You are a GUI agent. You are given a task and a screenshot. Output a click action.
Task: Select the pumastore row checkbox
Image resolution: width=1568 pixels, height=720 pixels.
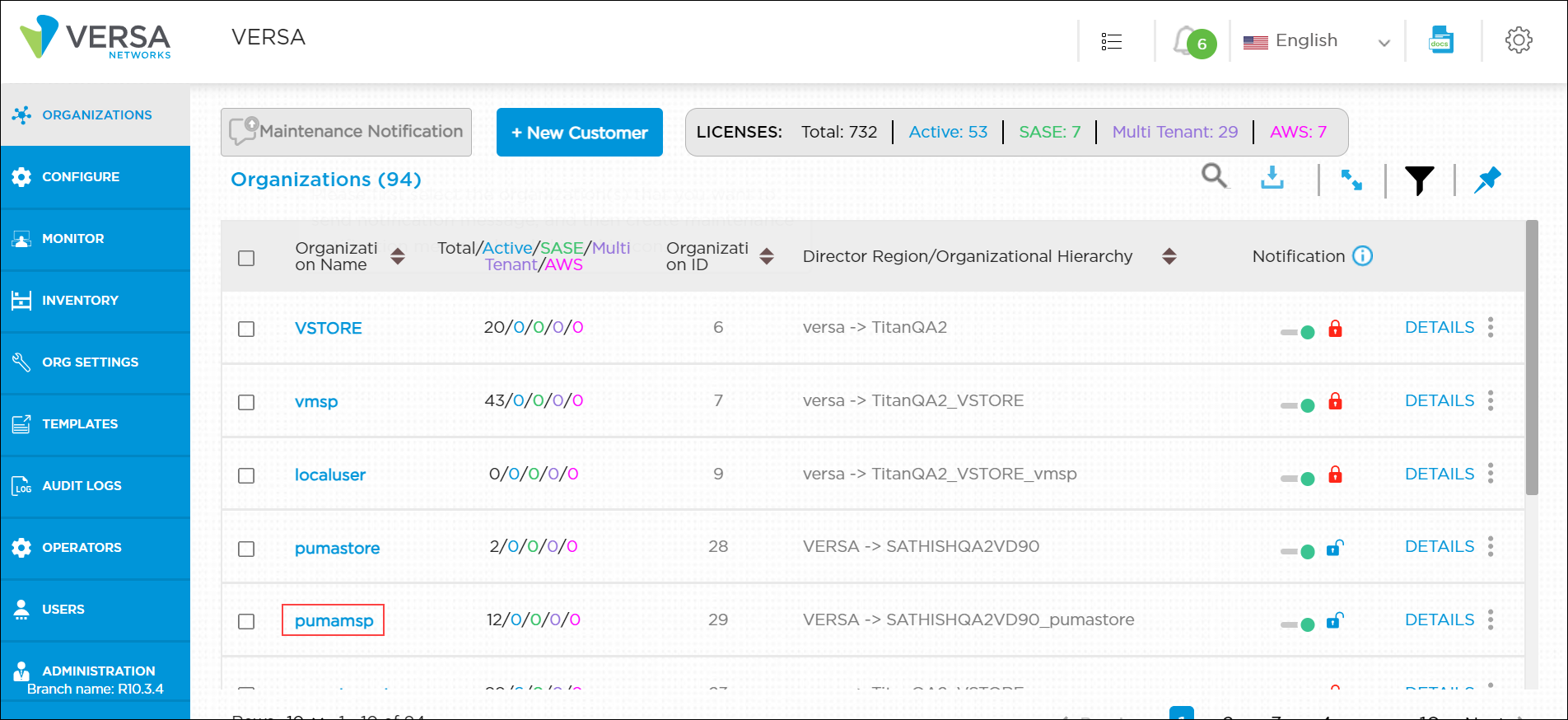[x=246, y=549]
